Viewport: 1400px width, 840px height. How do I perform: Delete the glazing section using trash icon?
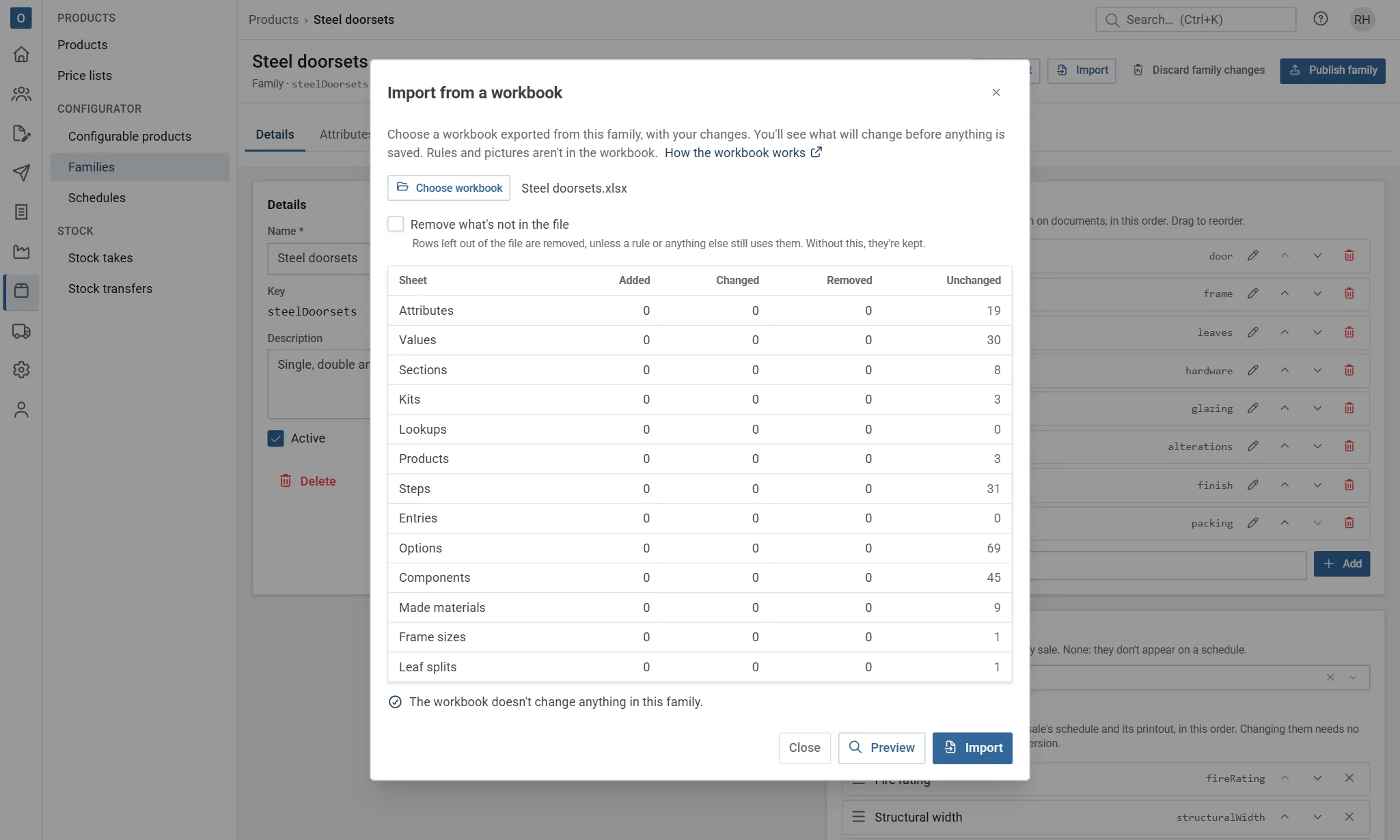(x=1349, y=408)
